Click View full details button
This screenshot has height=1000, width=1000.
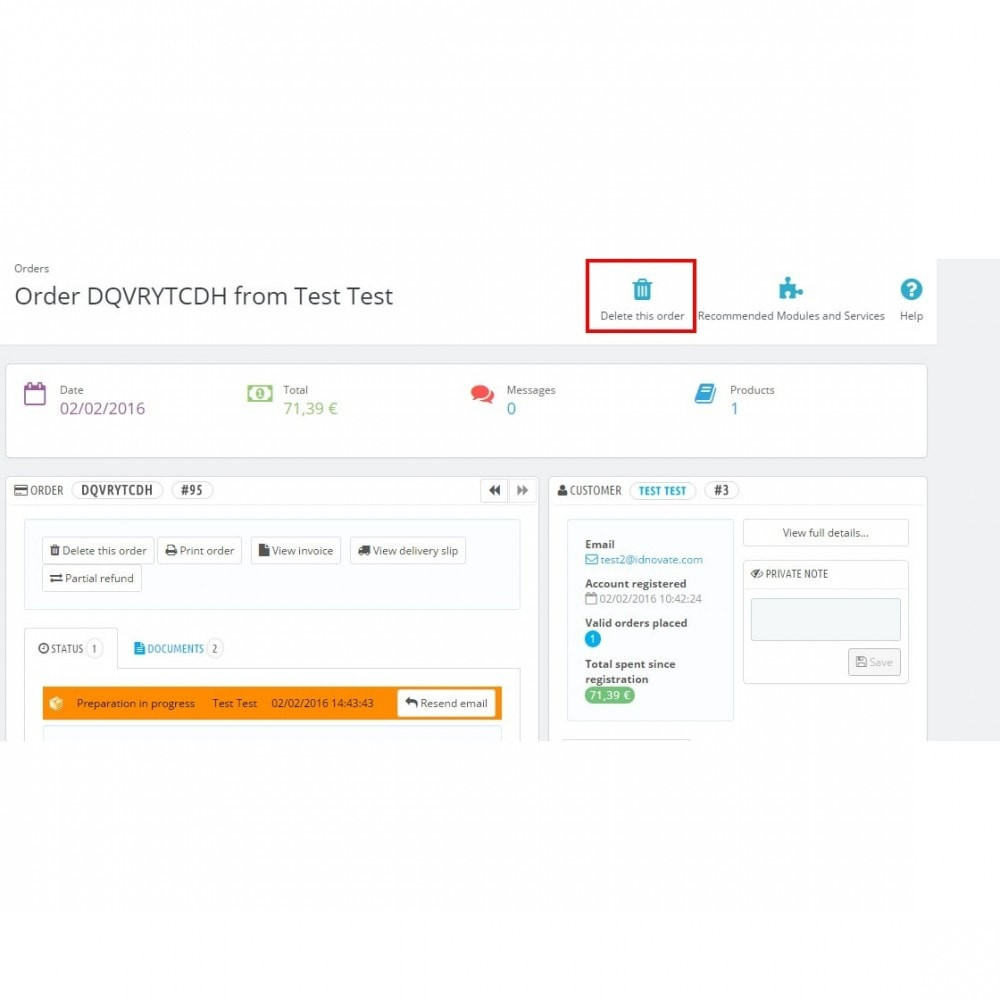point(825,533)
